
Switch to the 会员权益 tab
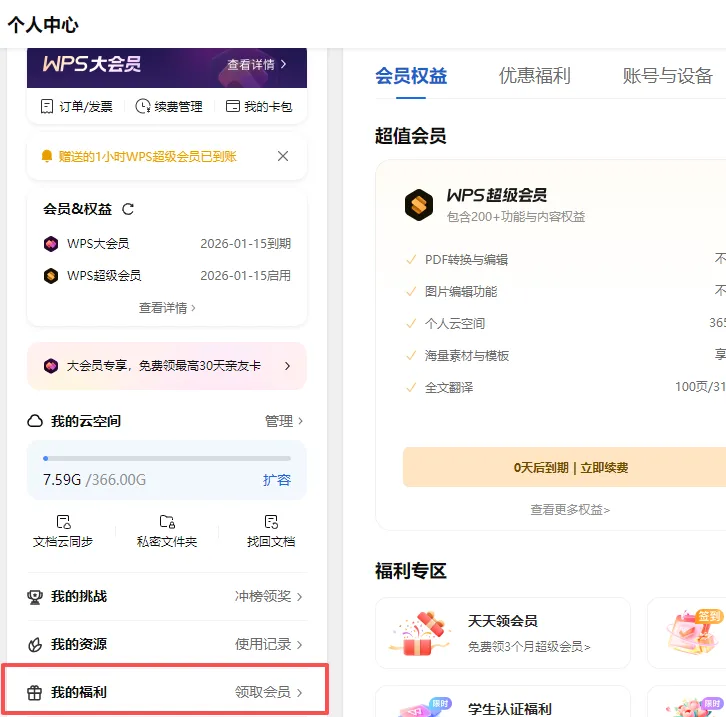pyautogui.click(x=411, y=76)
